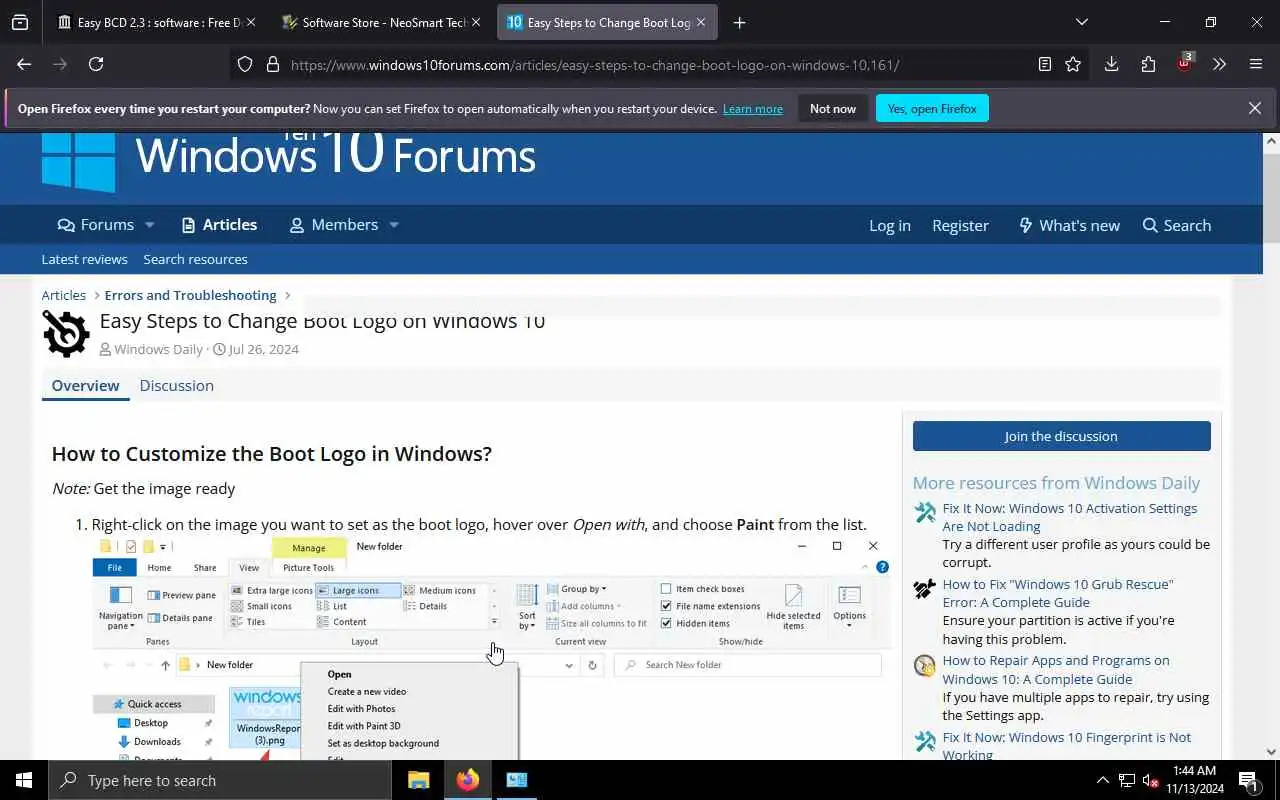Click the Learn more link
Viewport: 1280px width, 800px height.
pyautogui.click(x=753, y=109)
